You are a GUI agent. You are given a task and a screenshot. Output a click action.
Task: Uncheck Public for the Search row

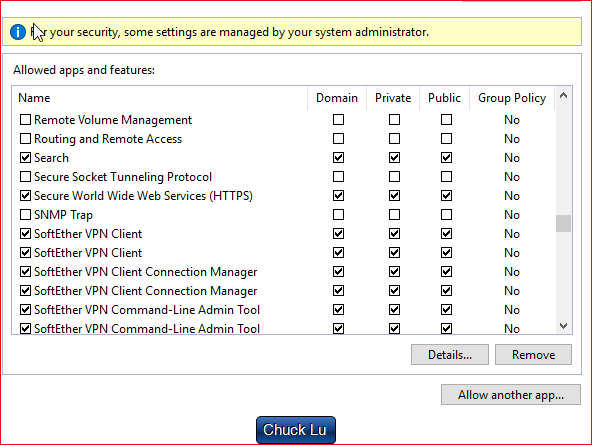tap(446, 157)
